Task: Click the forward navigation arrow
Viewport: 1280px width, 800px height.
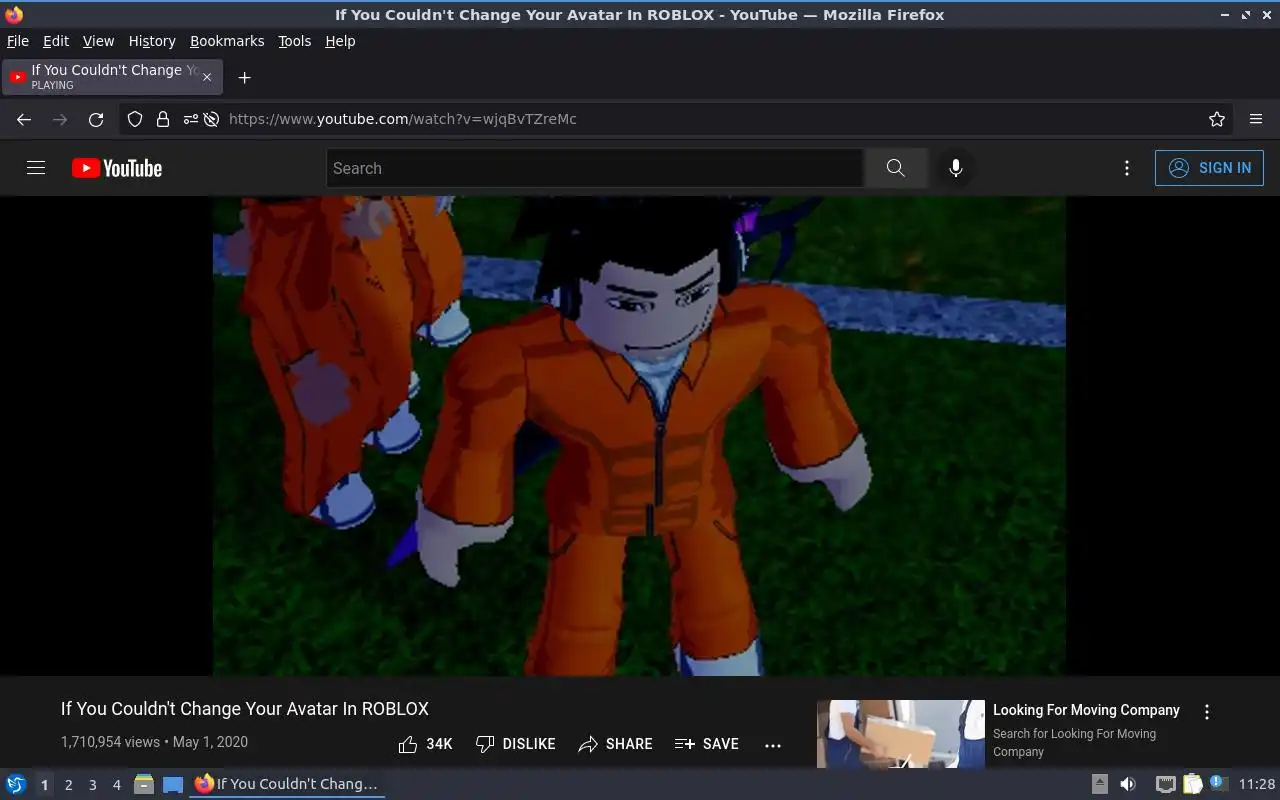Action: click(x=60, y=119)
